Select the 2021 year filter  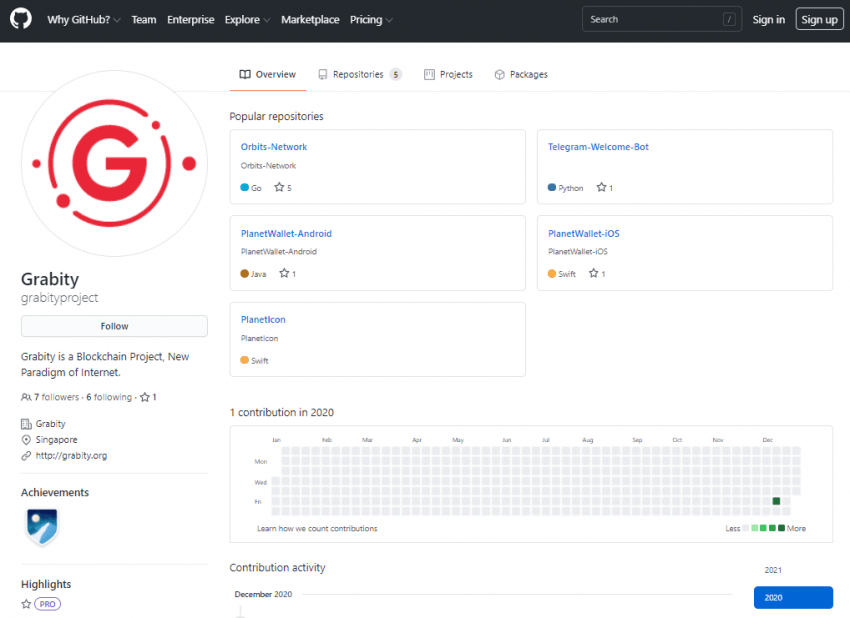coord(773,570)
